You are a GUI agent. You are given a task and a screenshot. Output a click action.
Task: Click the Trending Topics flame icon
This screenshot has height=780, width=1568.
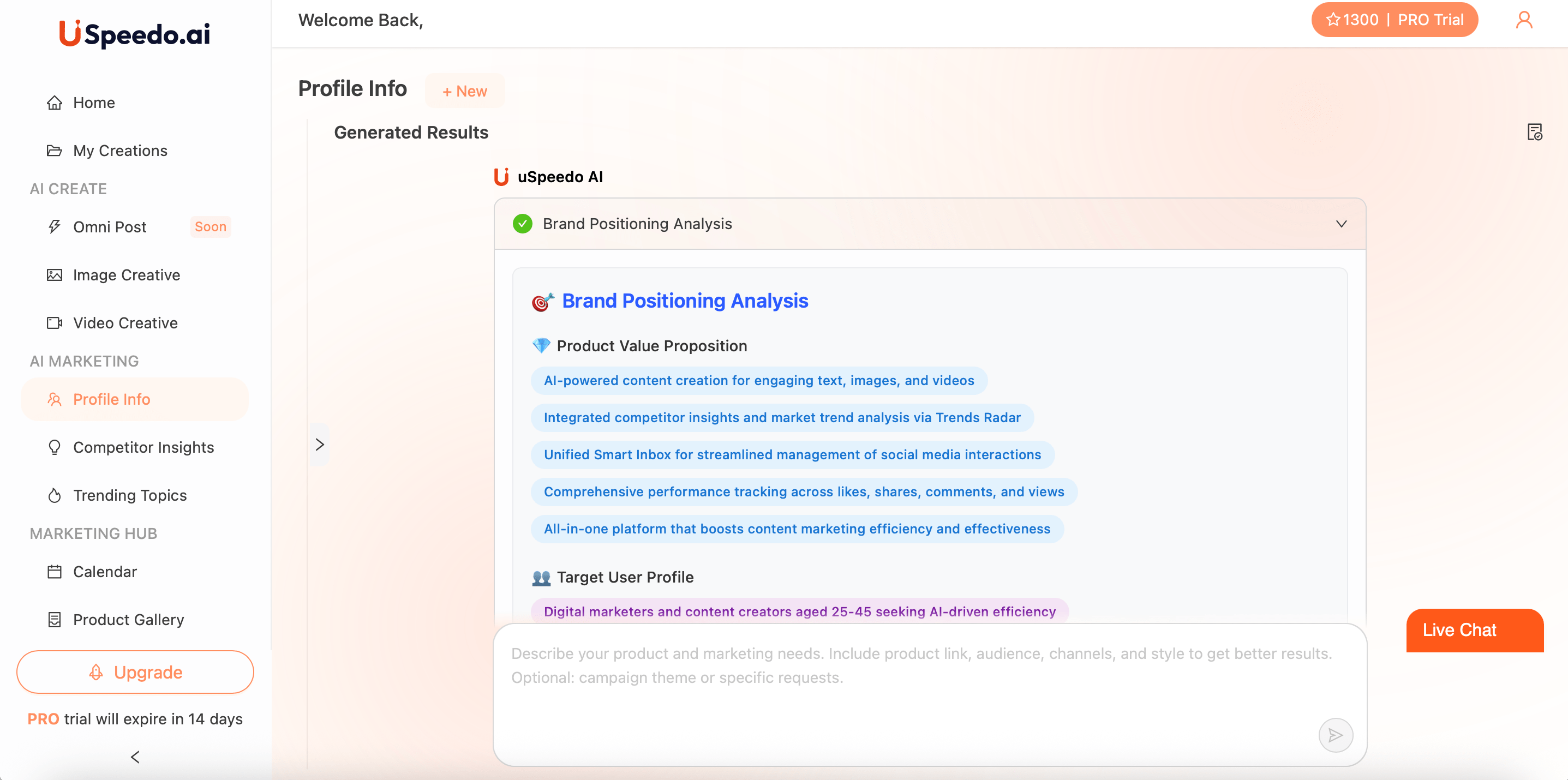54,495
